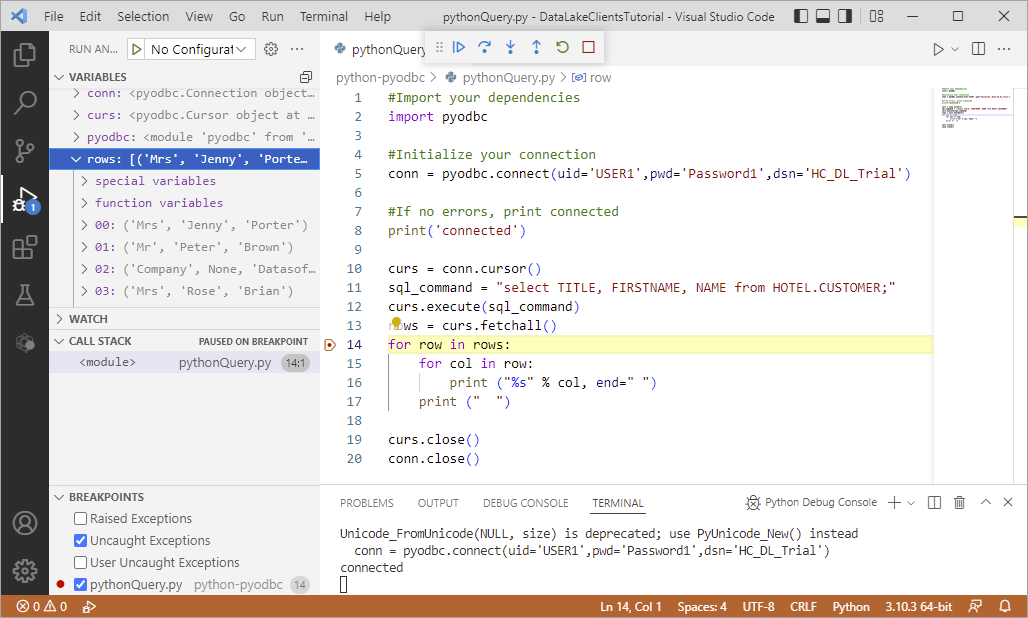Split the editor right

coord(978,49)
